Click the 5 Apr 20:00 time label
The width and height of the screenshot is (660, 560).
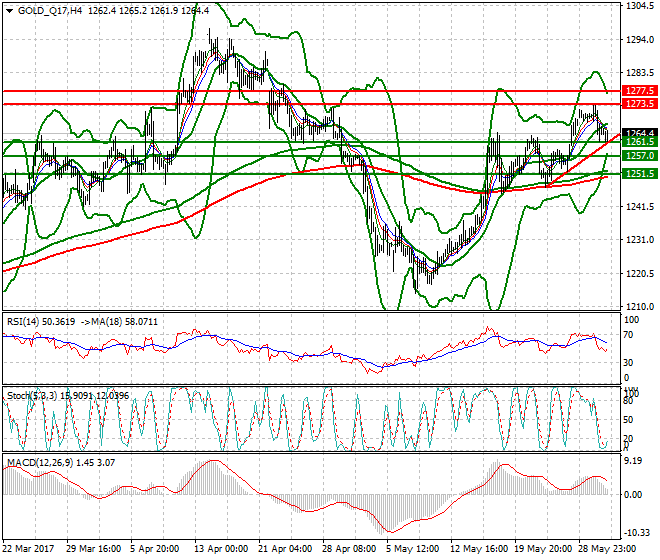click(x=154, y=549)
